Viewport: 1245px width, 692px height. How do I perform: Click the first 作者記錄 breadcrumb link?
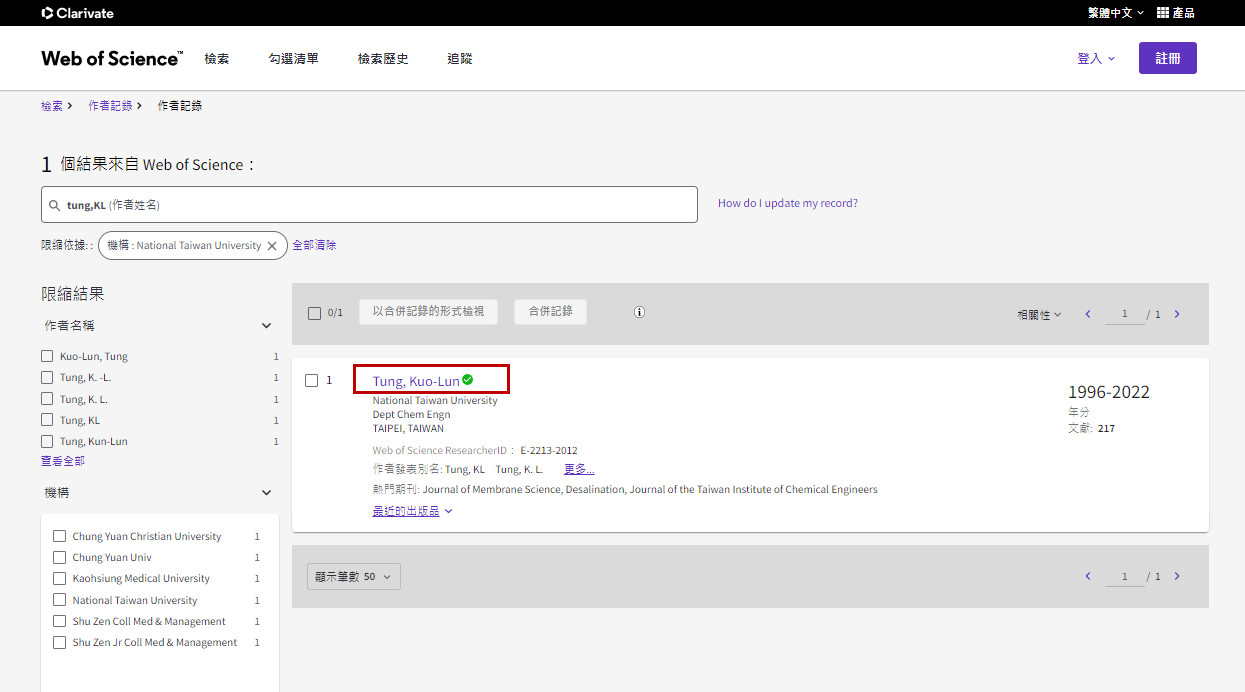click(110, 105)
